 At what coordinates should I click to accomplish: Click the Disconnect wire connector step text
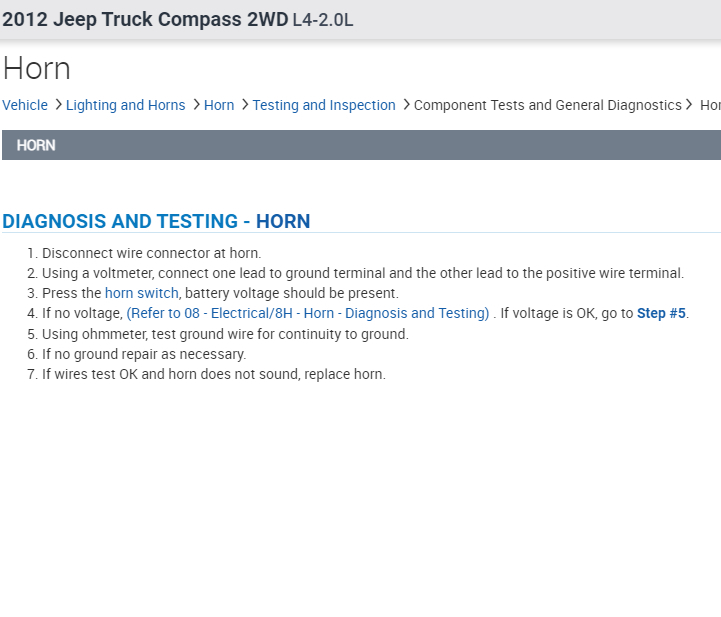point(151,253)
